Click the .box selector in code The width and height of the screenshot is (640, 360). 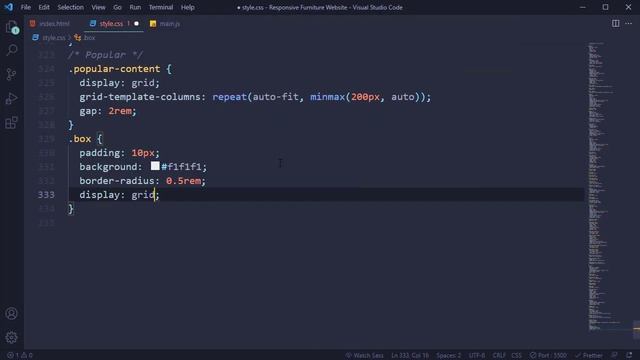[80, 139]
